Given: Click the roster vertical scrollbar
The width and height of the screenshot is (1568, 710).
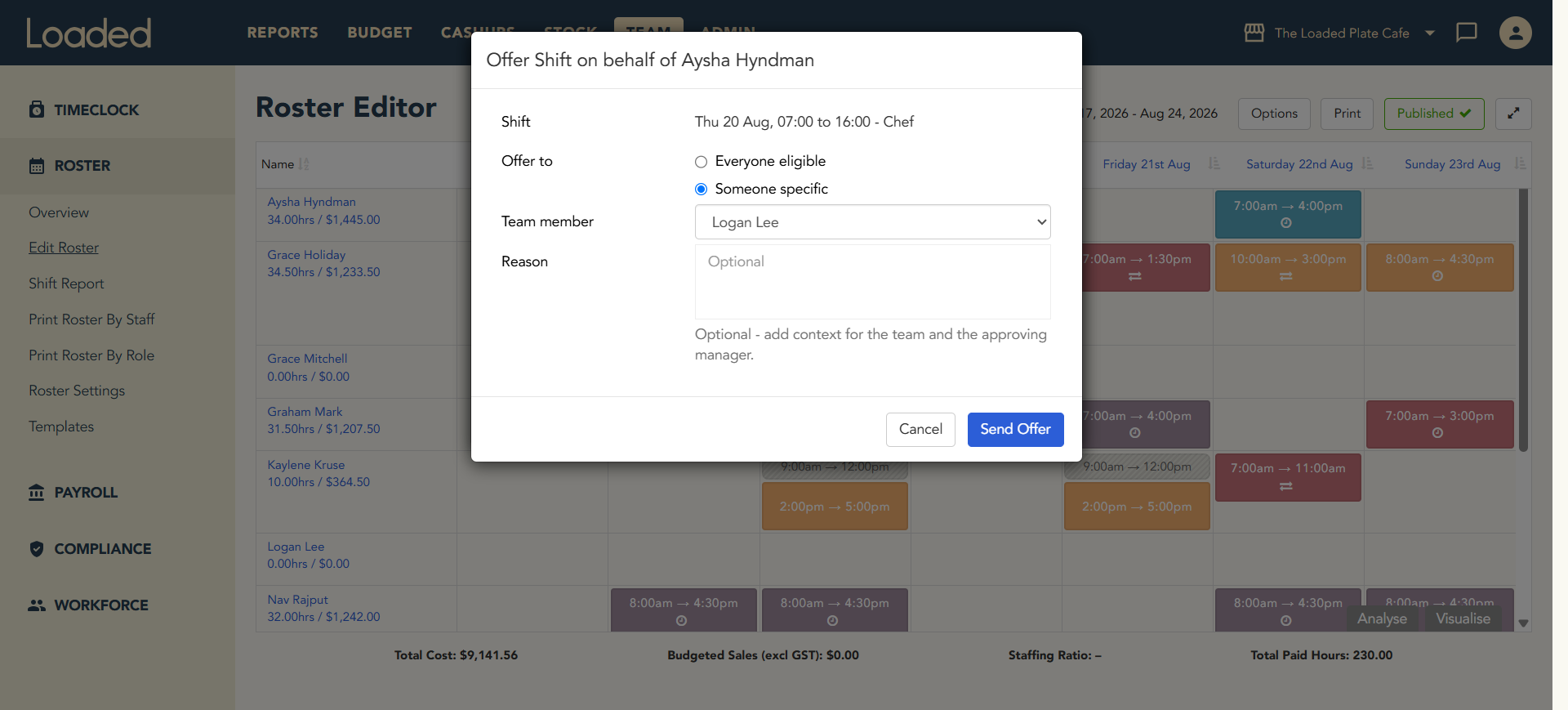Looking at the screenshot, I should coord(1523,320).
